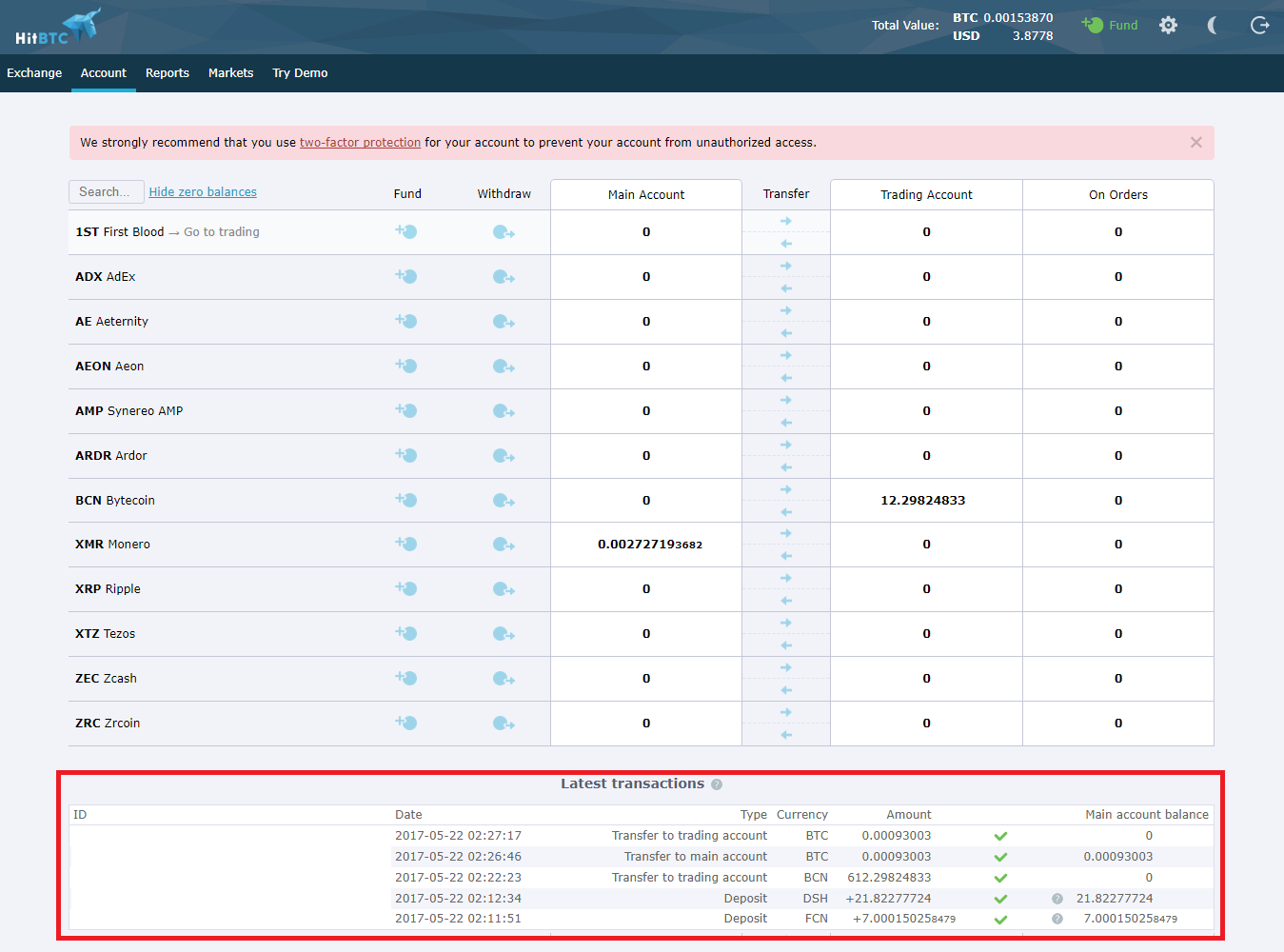Click On Orders column header
This screenshot has height=952, width=1284.
pos(1118,194)
